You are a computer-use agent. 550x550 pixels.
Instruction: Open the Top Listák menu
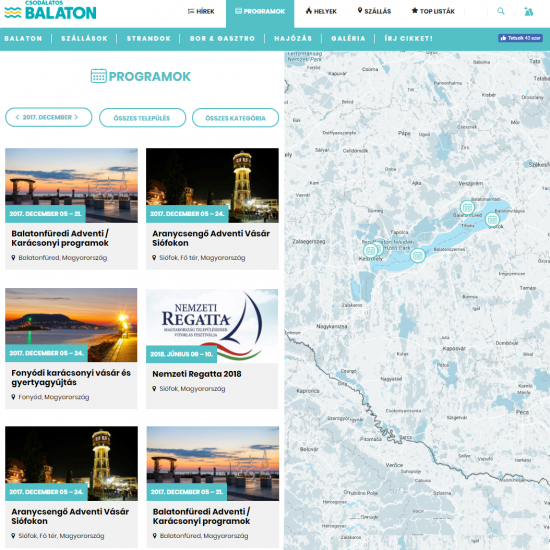tap(433, 11)
